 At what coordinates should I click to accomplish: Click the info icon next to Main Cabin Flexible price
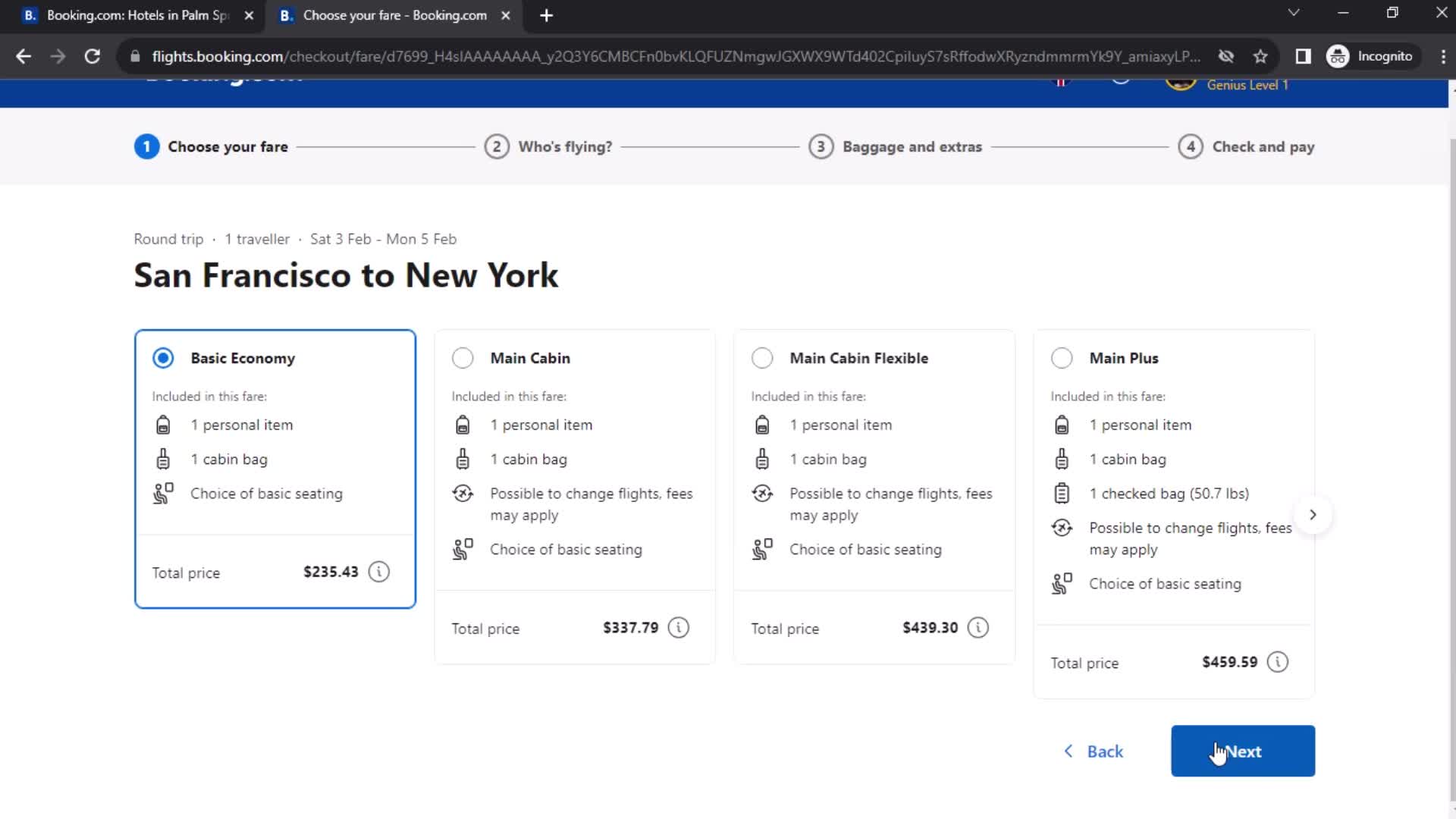coord(978,628)
